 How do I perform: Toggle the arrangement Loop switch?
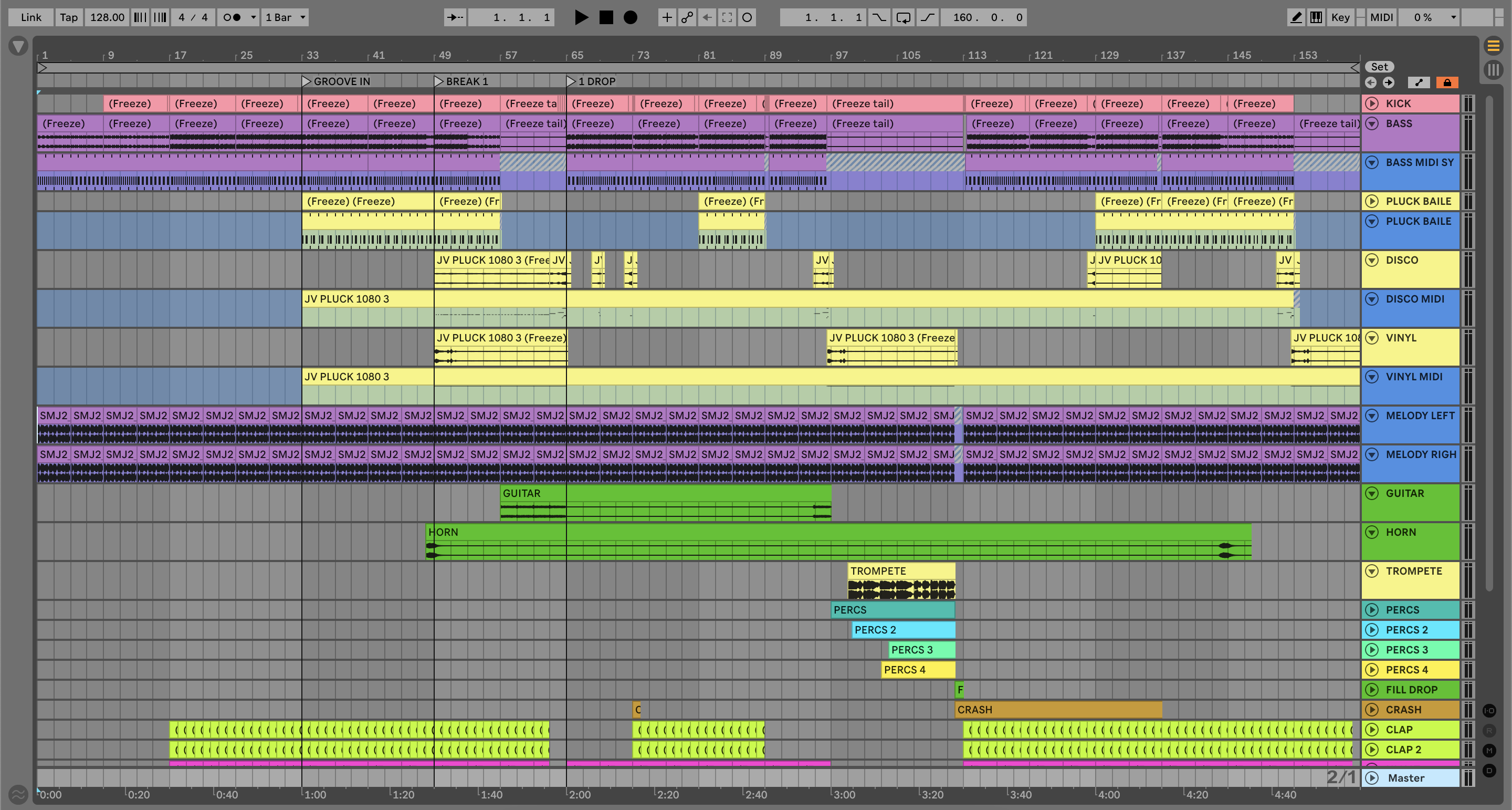coord(904,17)
